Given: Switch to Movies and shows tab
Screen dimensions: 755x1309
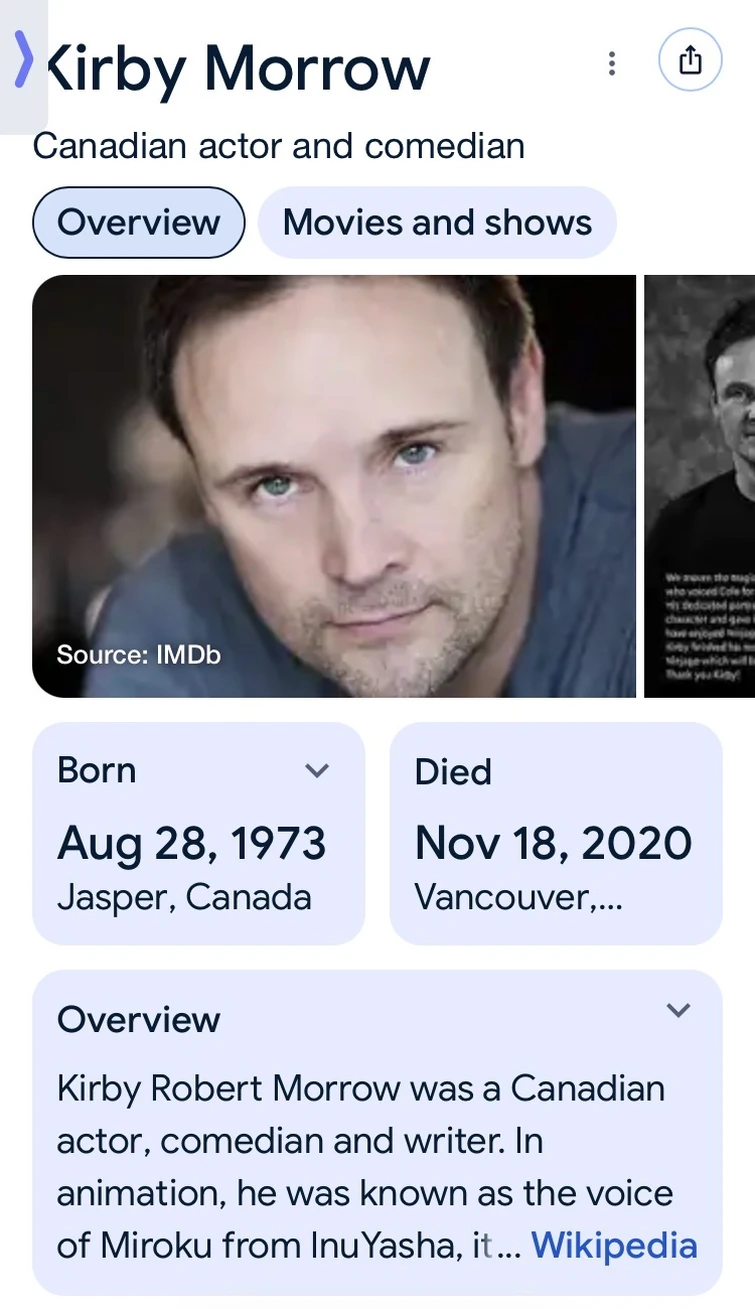Looking at the screenshot, I should tap(437, 222).
